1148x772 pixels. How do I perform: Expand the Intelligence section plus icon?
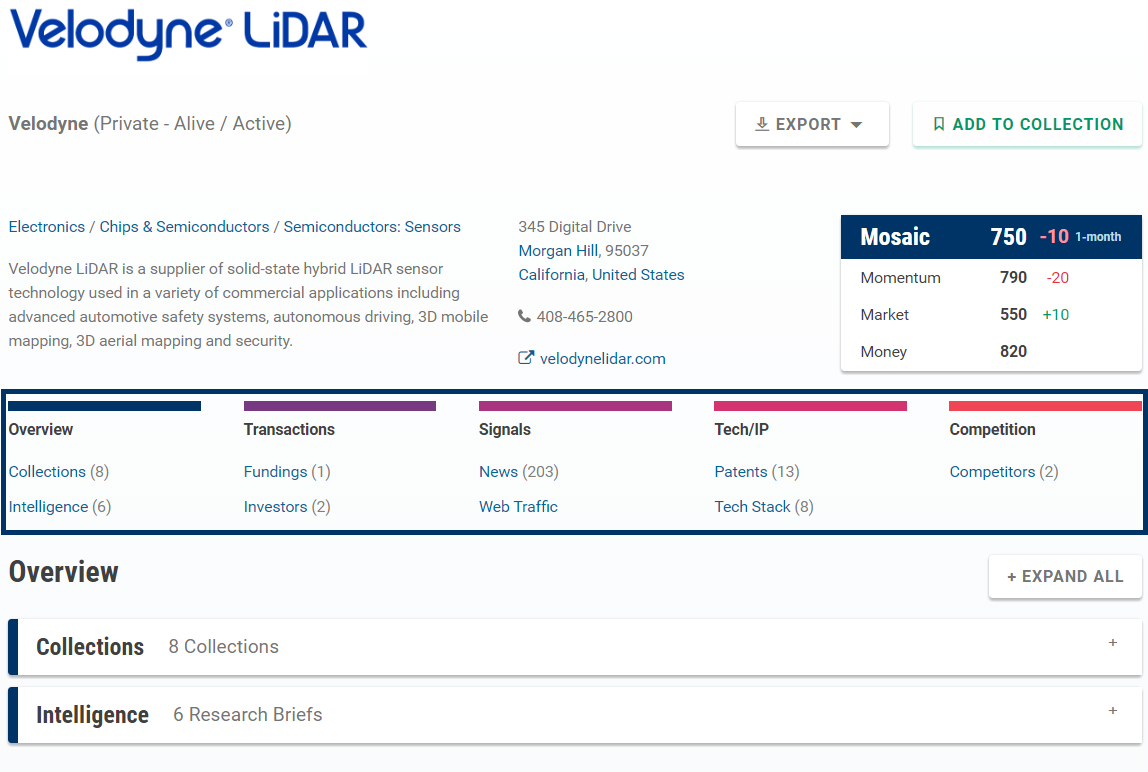pyautogui.click(x=1113, y=710)
